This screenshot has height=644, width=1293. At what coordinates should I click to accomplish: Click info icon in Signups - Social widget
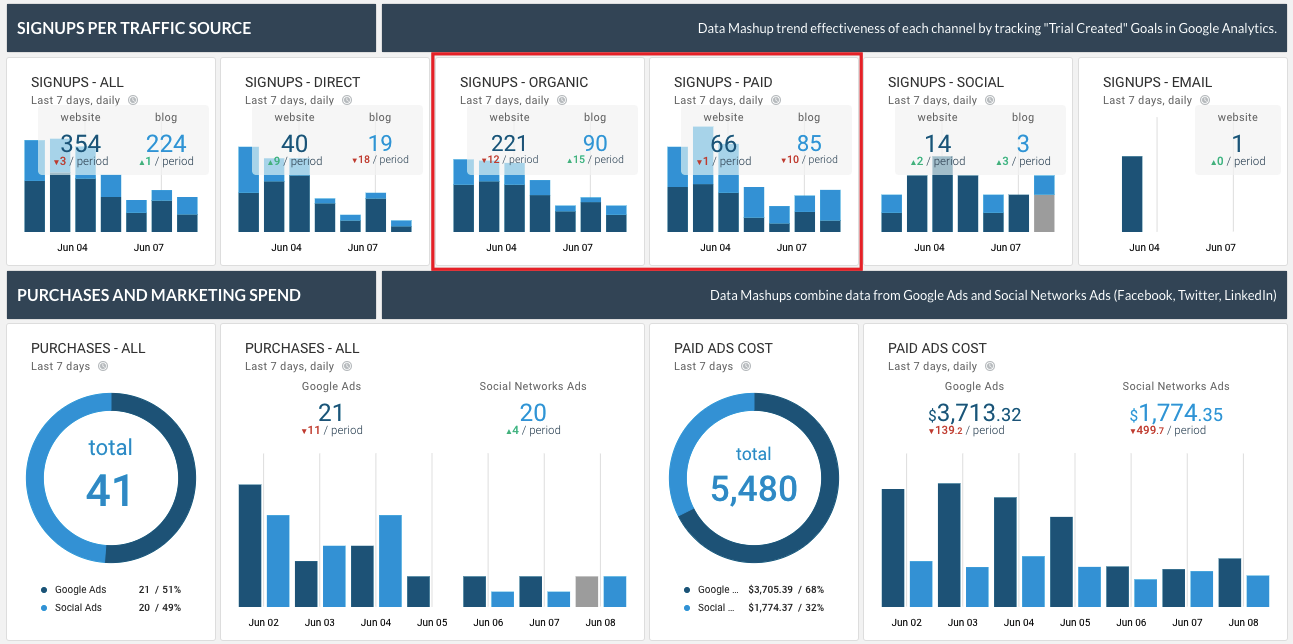(990, 100)
